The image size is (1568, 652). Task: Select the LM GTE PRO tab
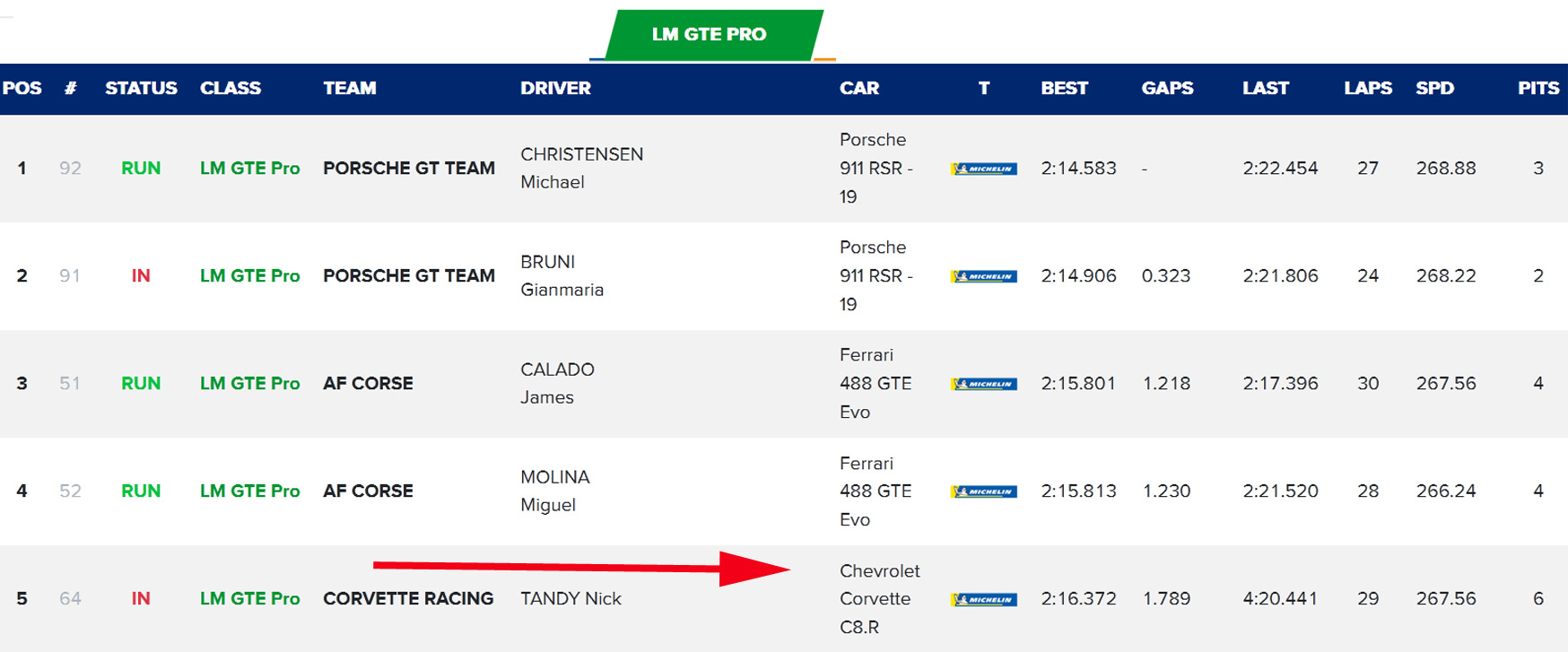(709, 35)
